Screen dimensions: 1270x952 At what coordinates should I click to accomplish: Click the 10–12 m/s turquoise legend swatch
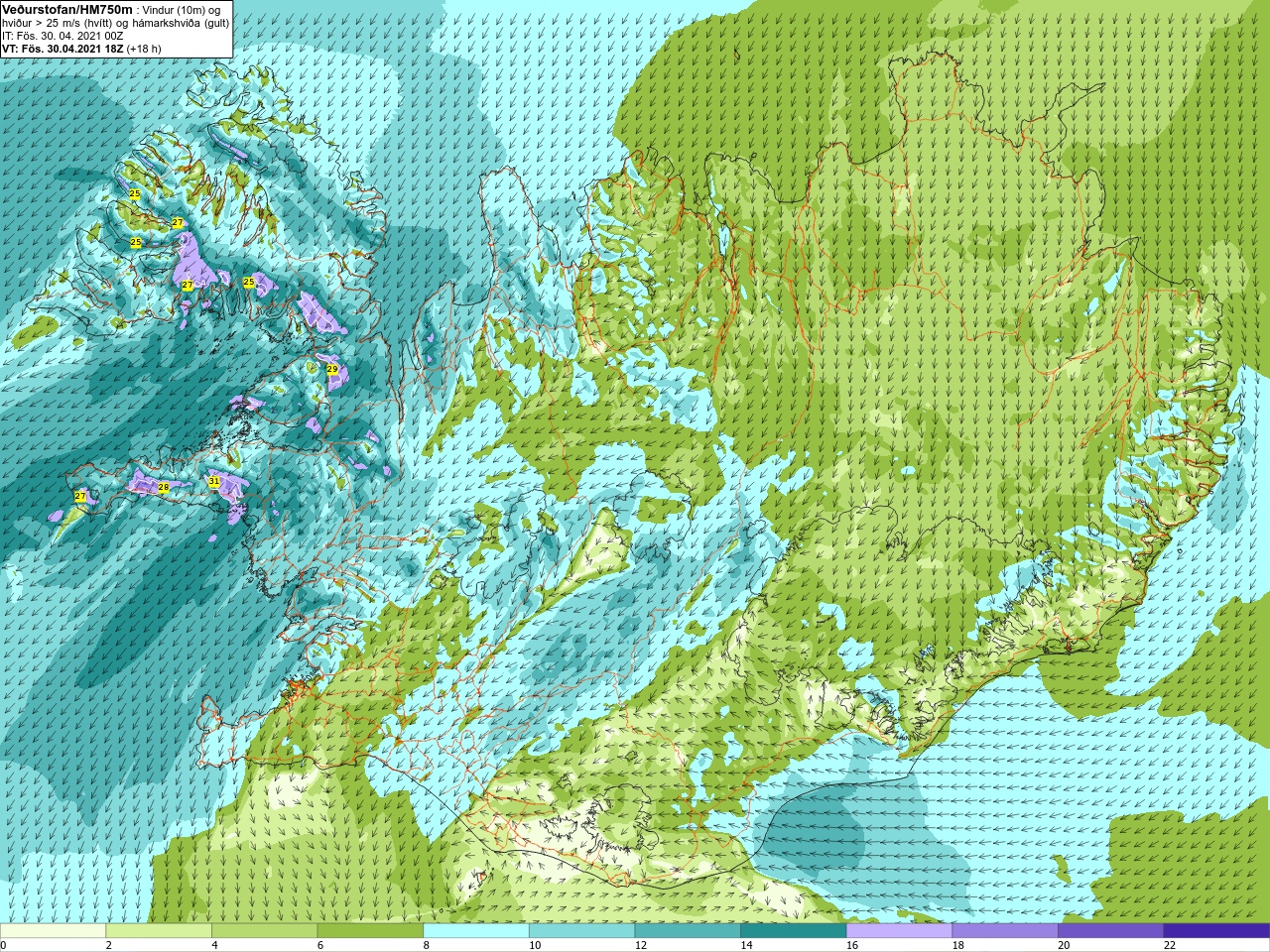[582, 931]
